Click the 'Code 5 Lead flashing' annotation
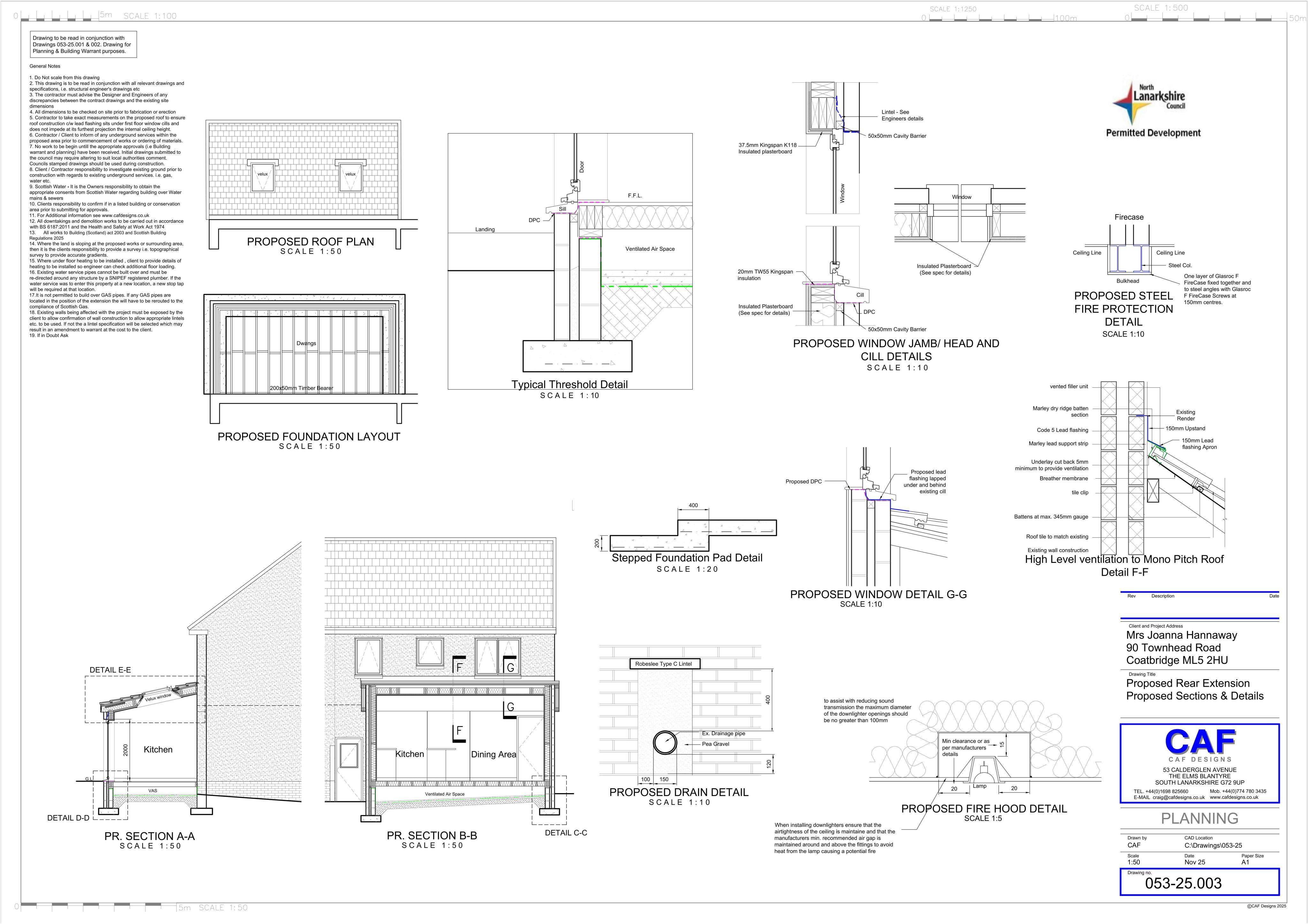1308x924 pixels. (1062, 430)
